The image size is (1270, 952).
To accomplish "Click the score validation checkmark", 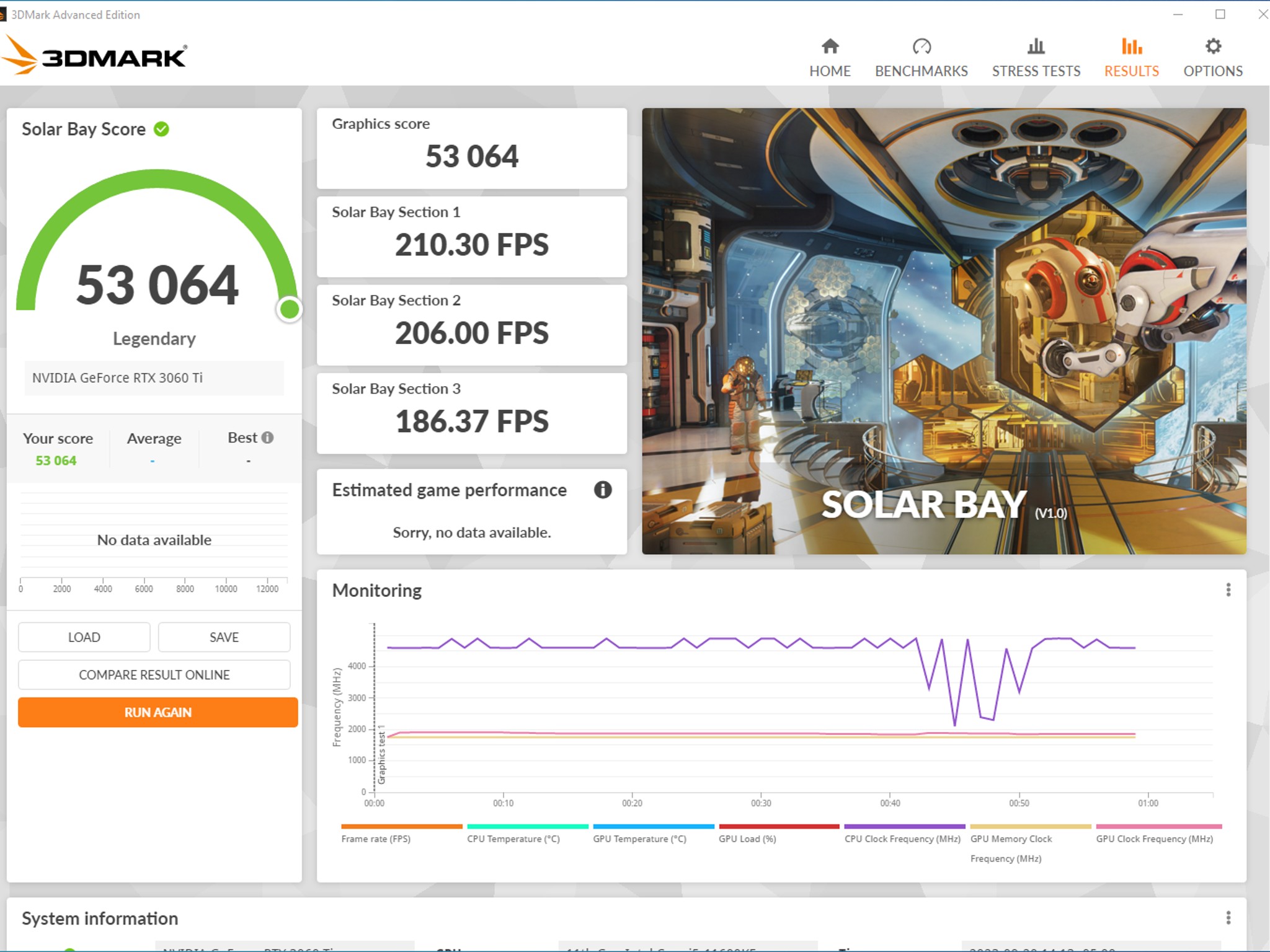I will coord(161,128).
